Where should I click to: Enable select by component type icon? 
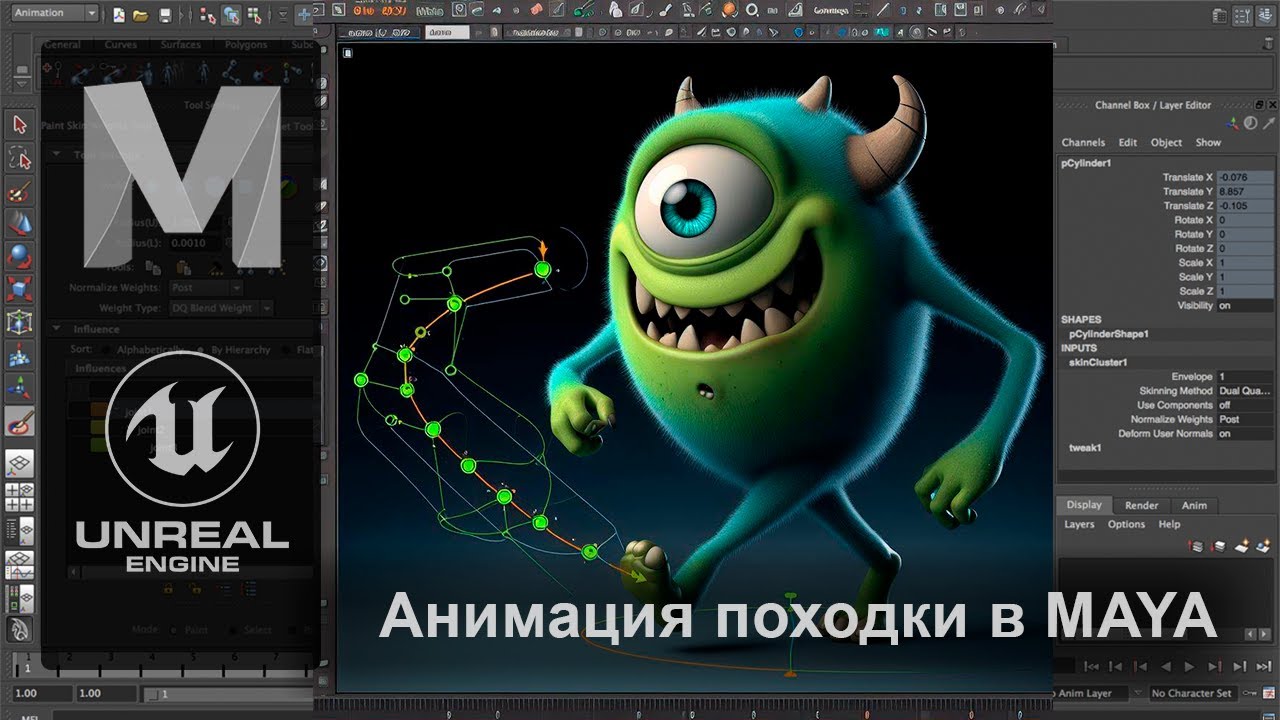coord(254,15)
